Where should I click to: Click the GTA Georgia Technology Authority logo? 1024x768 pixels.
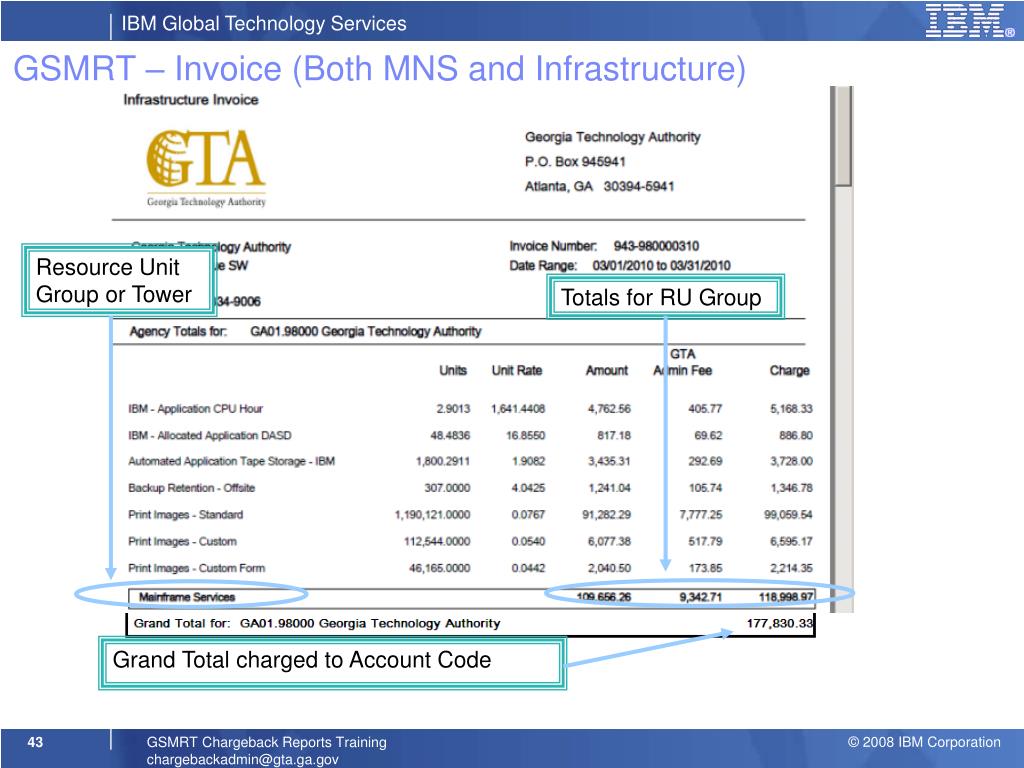[x=206, y=168]
